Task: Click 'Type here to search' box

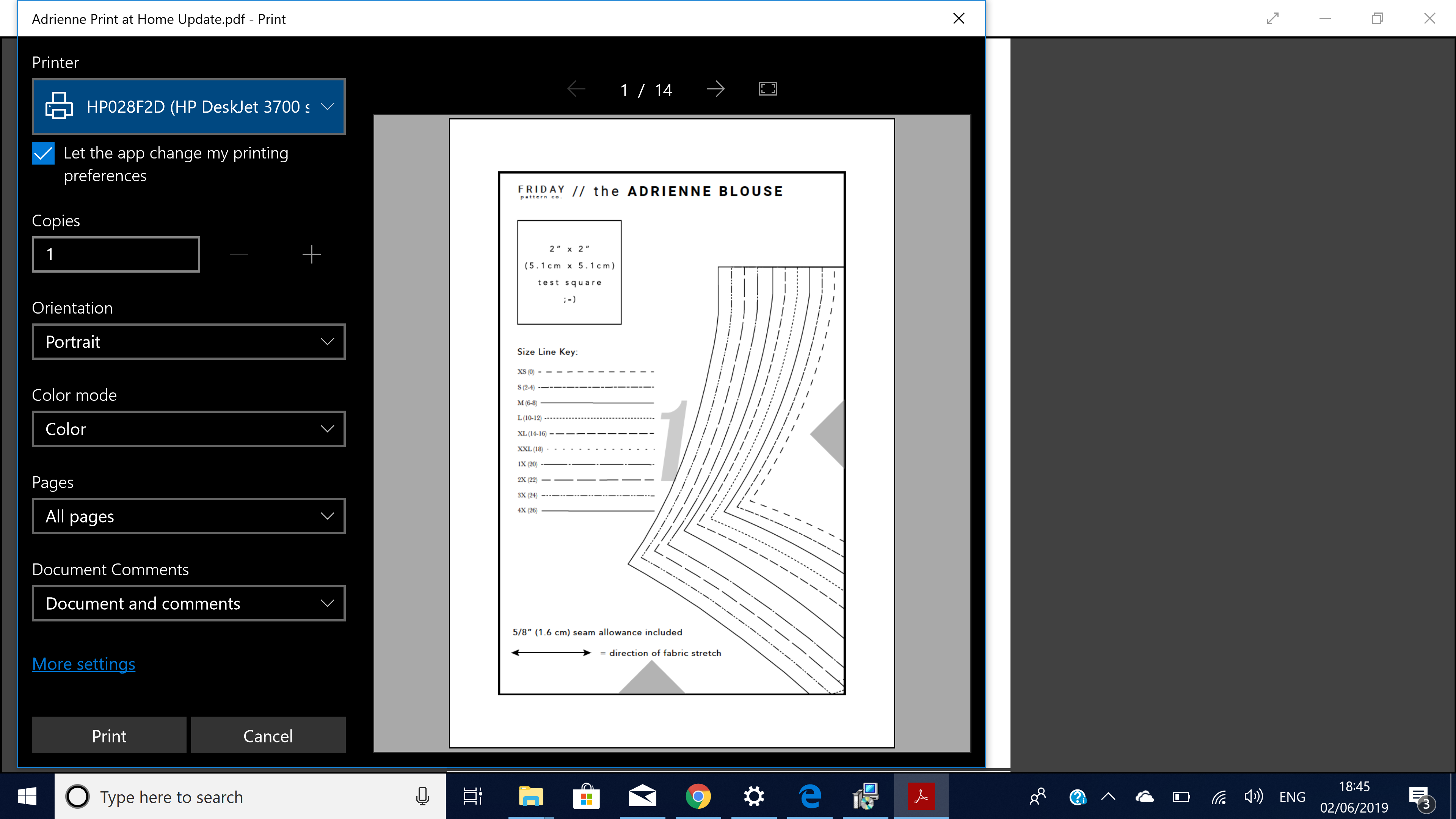Action: (x=250, y=797)
